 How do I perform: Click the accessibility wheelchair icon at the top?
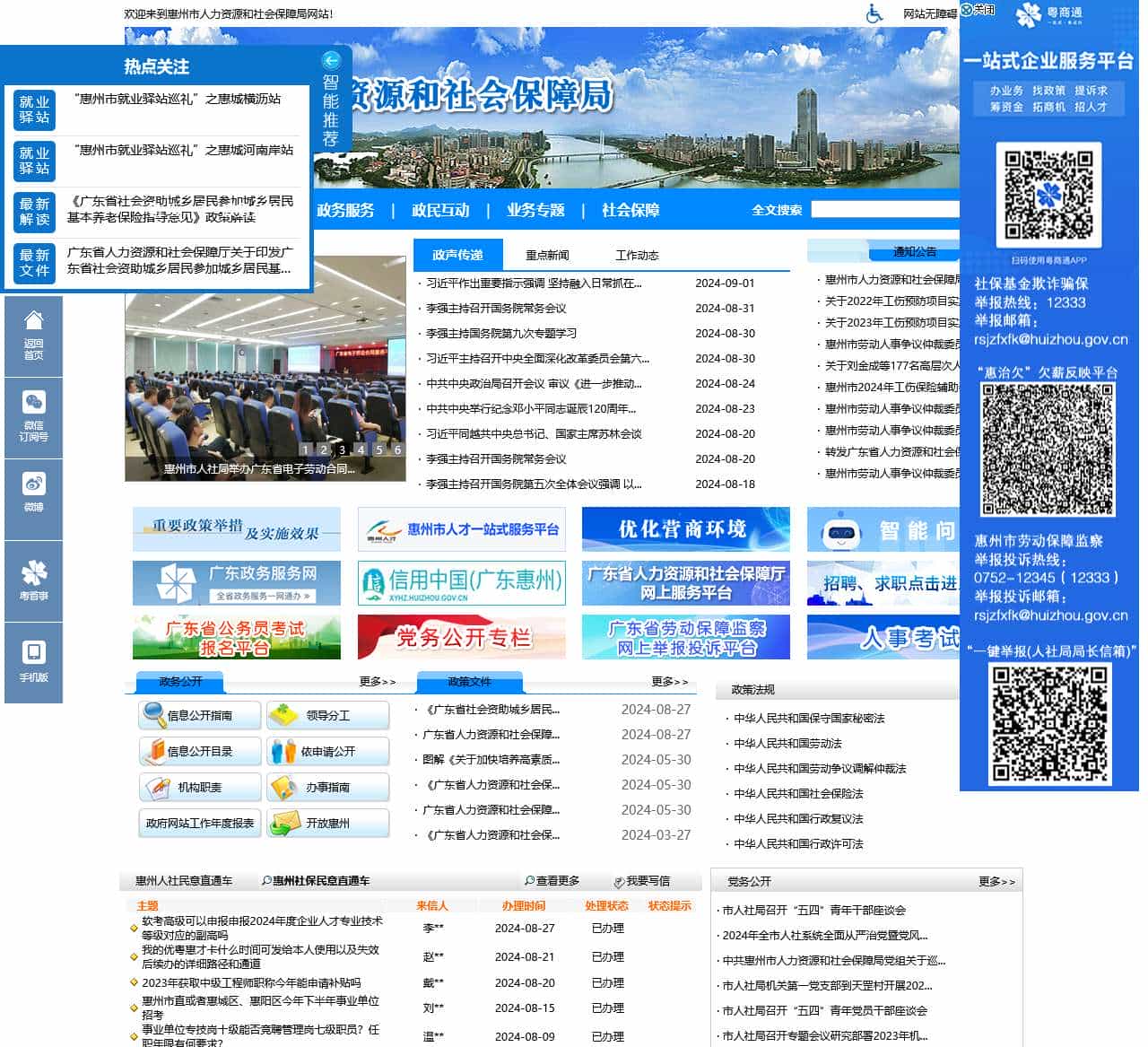[x=874, y=13]
